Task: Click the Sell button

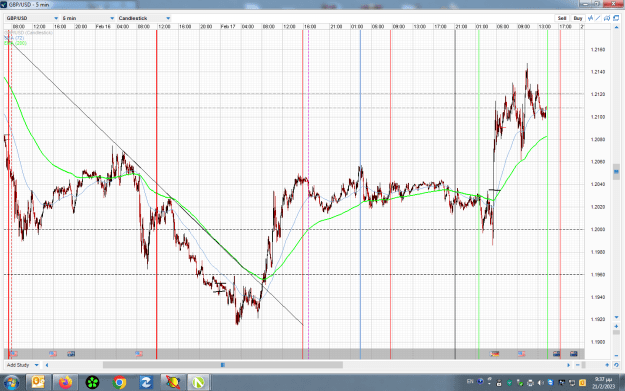Action: (562, 18)
